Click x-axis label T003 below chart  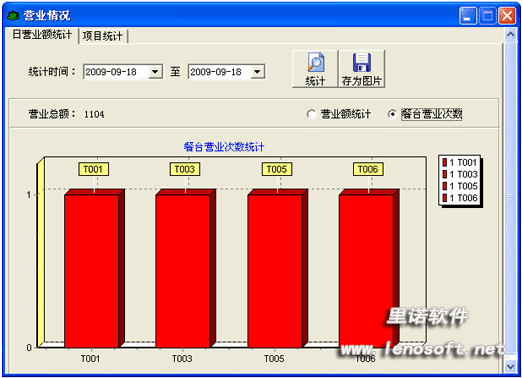182,359
